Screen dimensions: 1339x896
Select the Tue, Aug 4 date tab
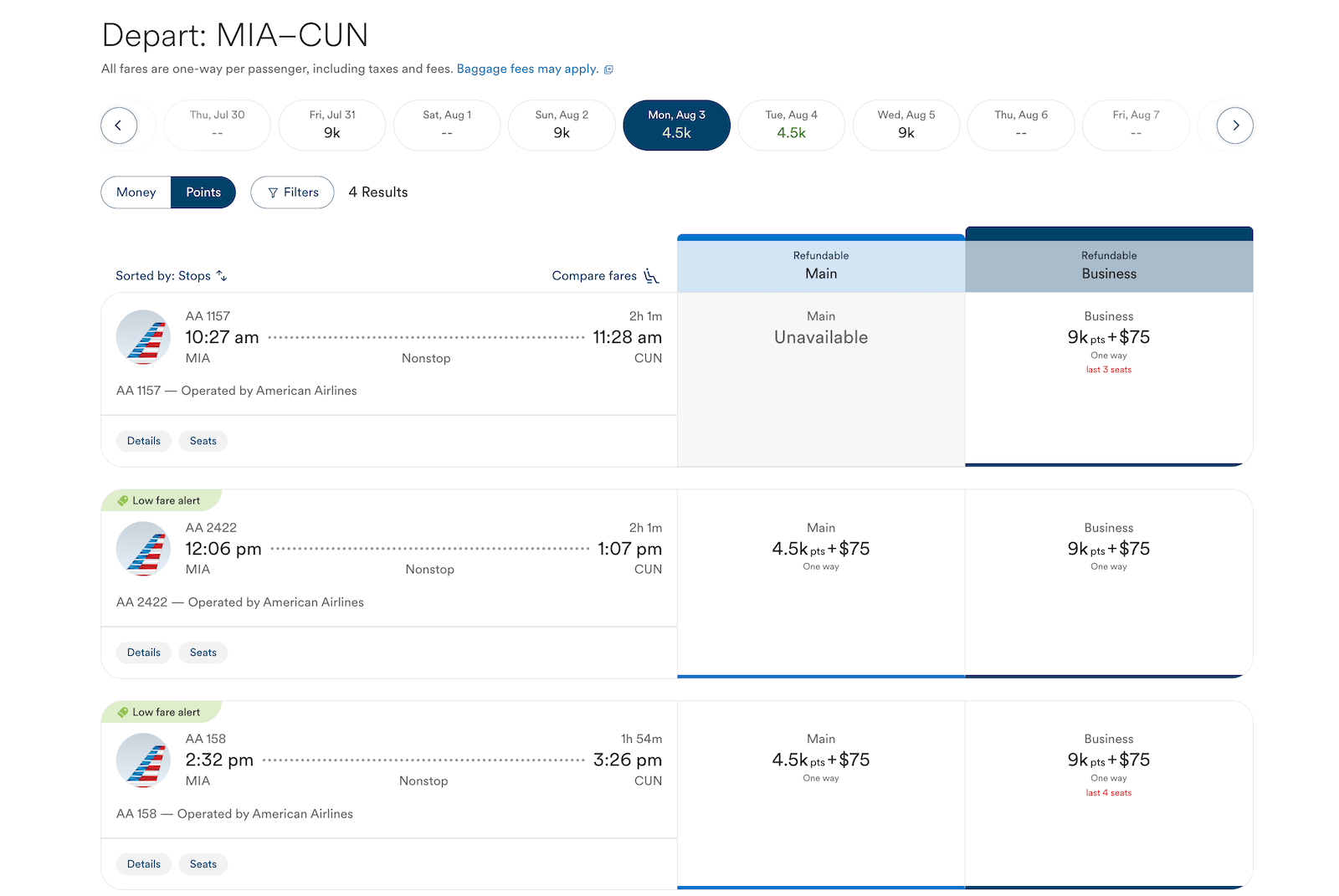pyautogui.click(x=792, y=125)
